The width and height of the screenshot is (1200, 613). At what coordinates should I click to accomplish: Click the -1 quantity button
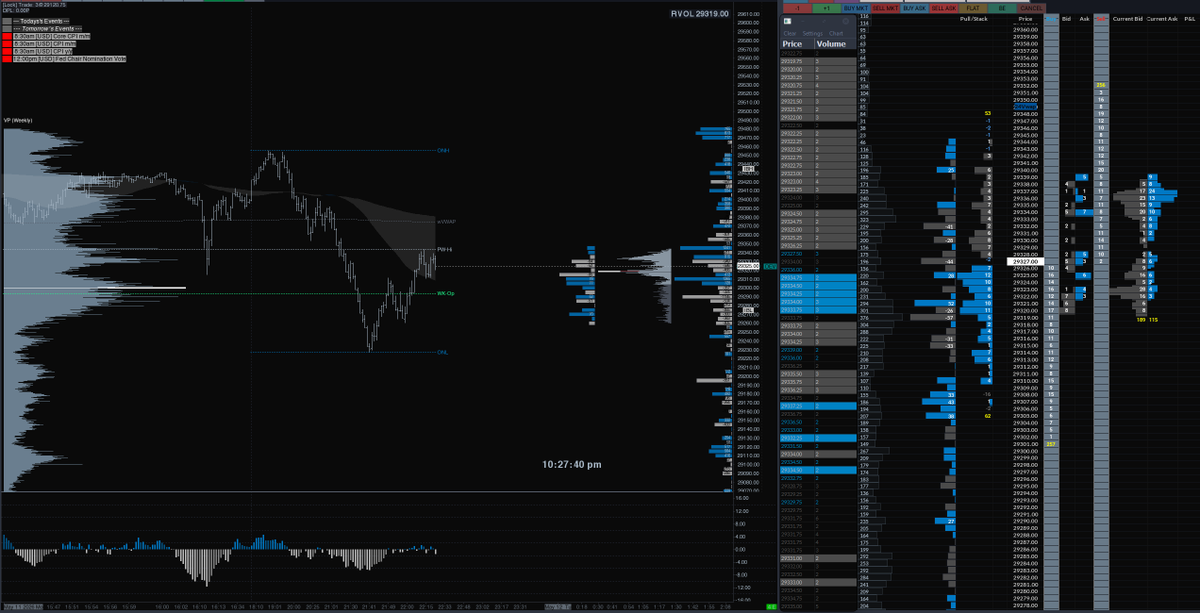tap(795, 8)
